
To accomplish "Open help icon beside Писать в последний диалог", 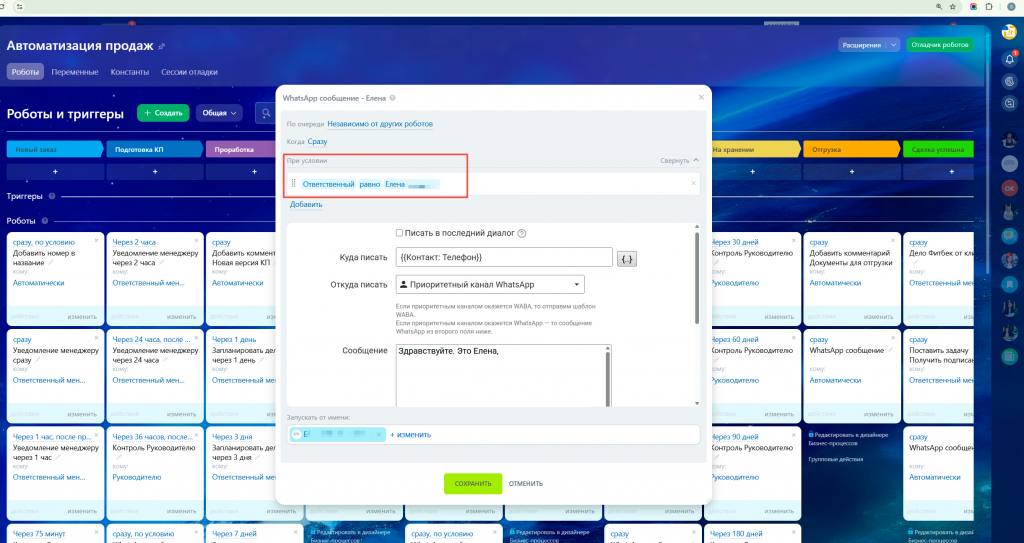I will pyautogui.click(x=522, y=233).
